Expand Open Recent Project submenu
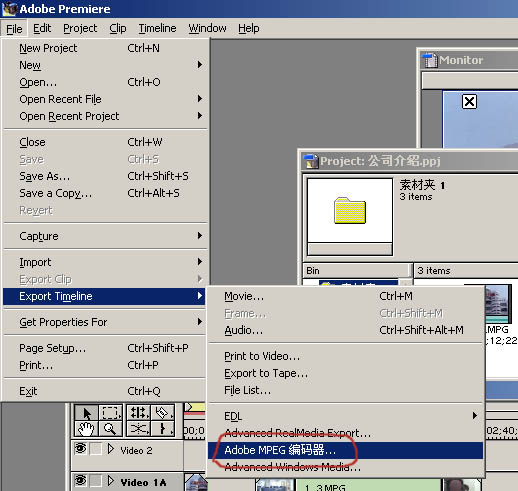 click(200, 116)
